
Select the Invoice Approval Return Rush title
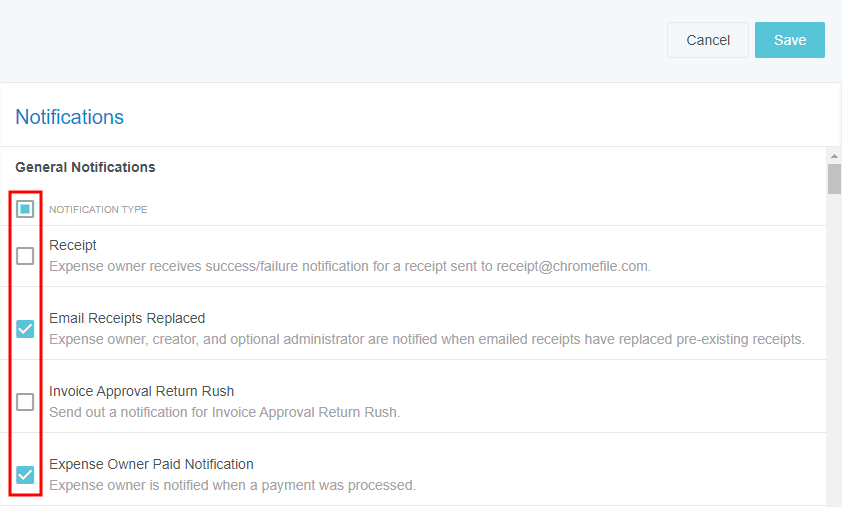(x=141, y=391)
